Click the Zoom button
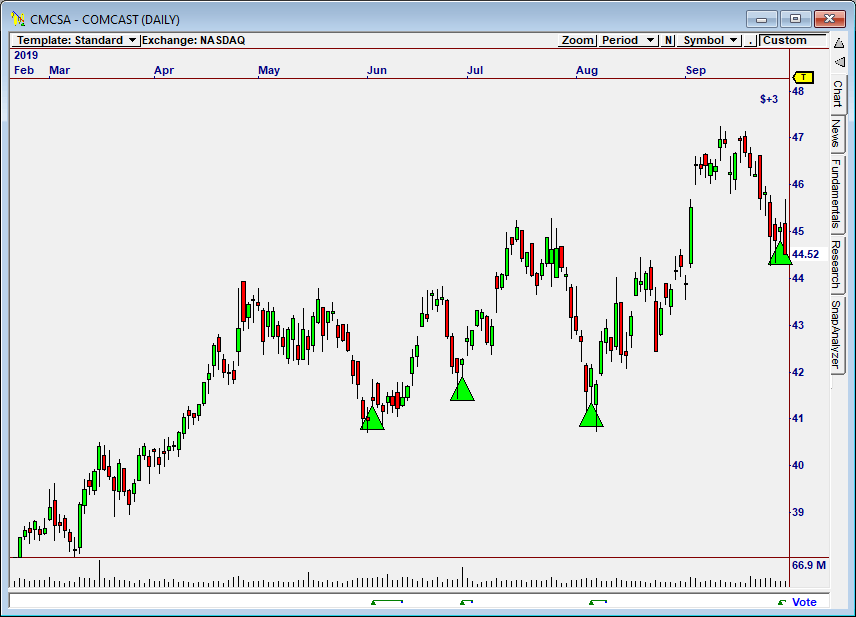Screen dimensions: 856x617 (578, 40)
